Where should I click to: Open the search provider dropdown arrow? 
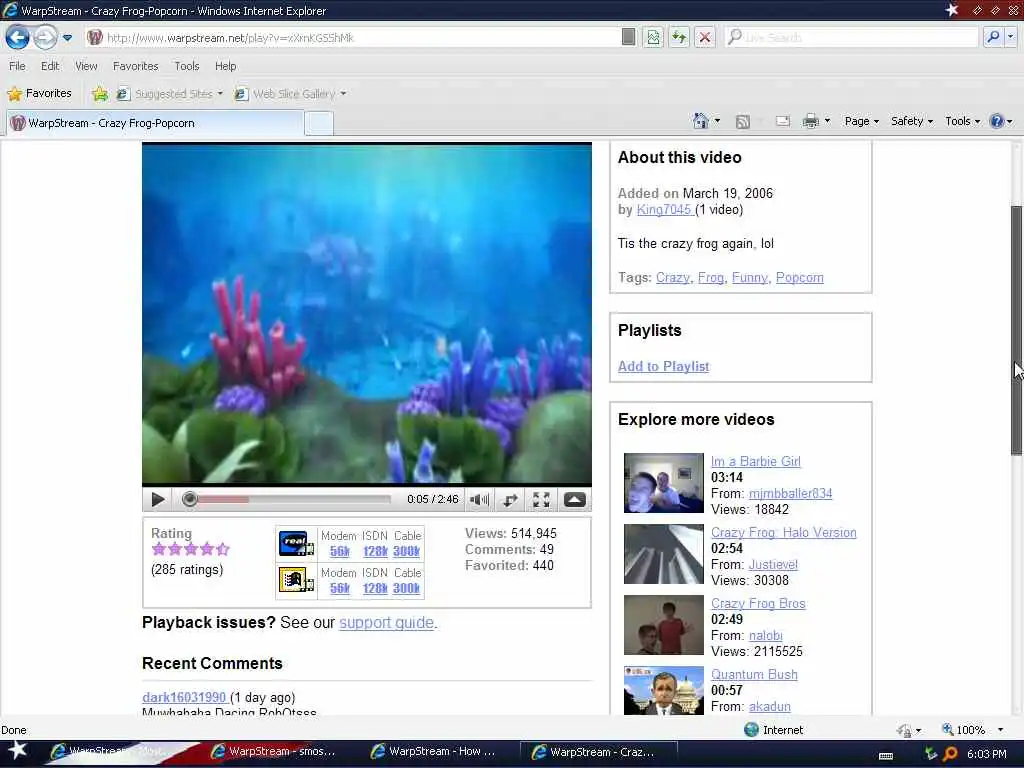click(x=1010, y=37)
